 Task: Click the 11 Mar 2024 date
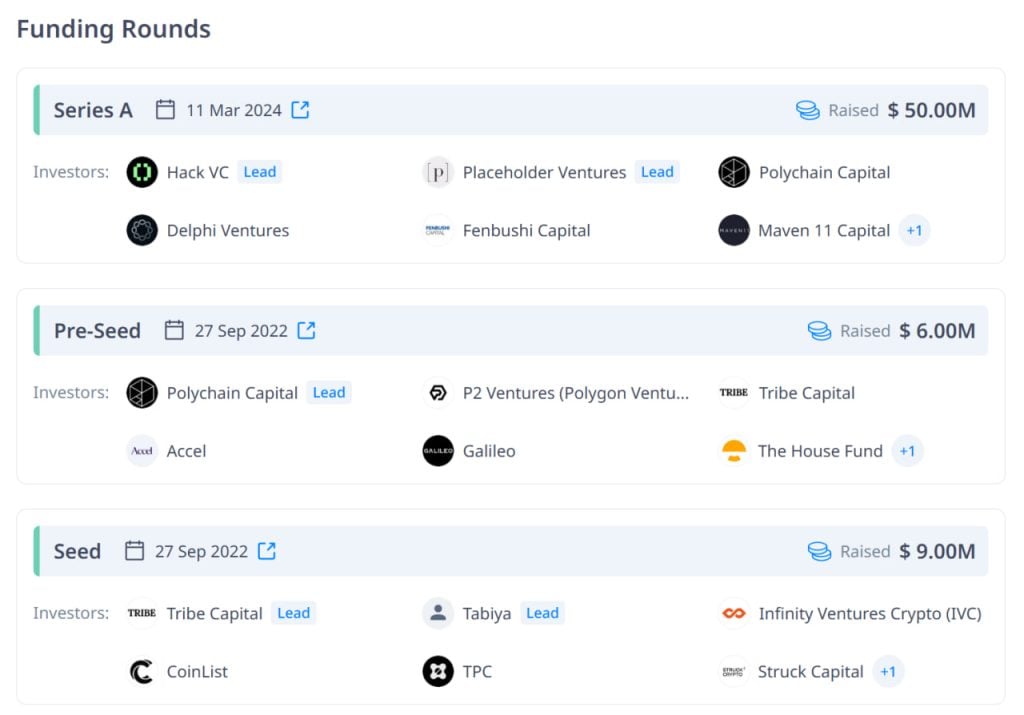(234, 110)
